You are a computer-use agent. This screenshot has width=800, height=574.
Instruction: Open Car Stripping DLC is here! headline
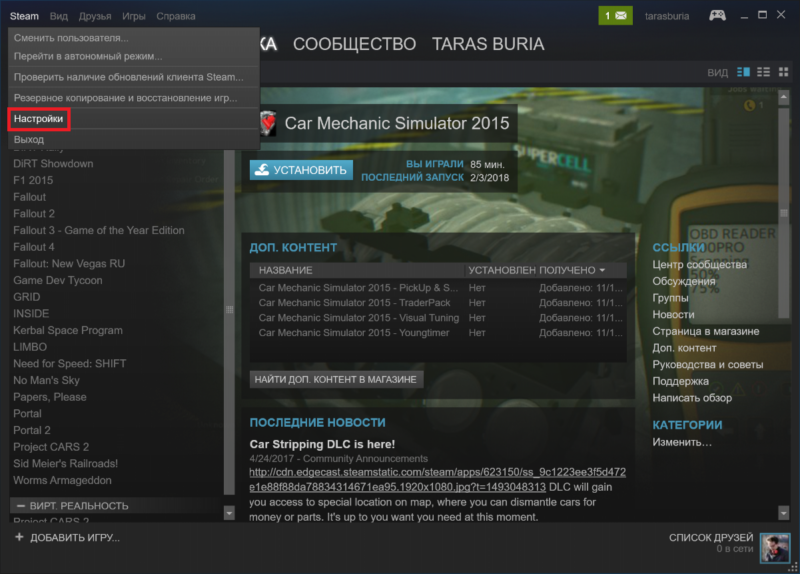(x=322, y=444)
